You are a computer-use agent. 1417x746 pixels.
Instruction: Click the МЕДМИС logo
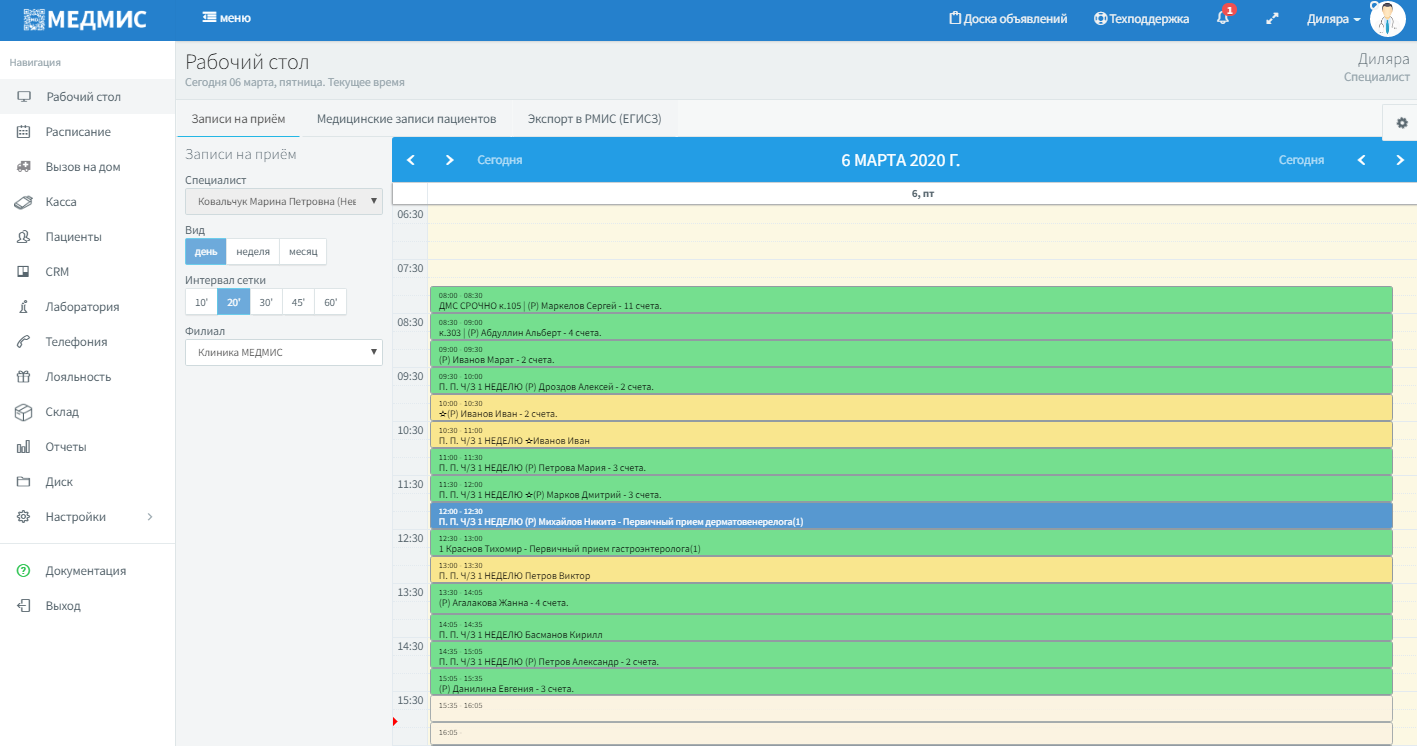point(84,19)
